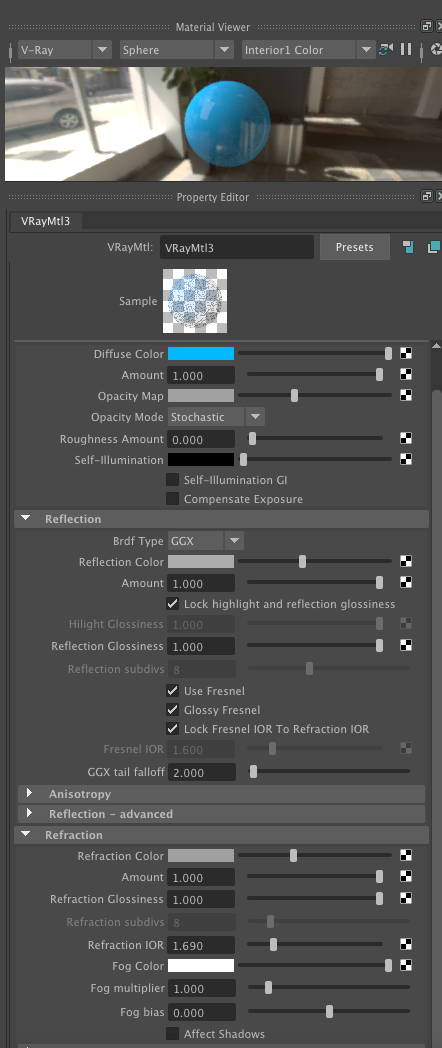Image resolution: width=442 pixels, height=1048 pixels.
Task: Uncheck Lock Fresnel IOR To Refraction IOR
Action: [x=173, y=729]
